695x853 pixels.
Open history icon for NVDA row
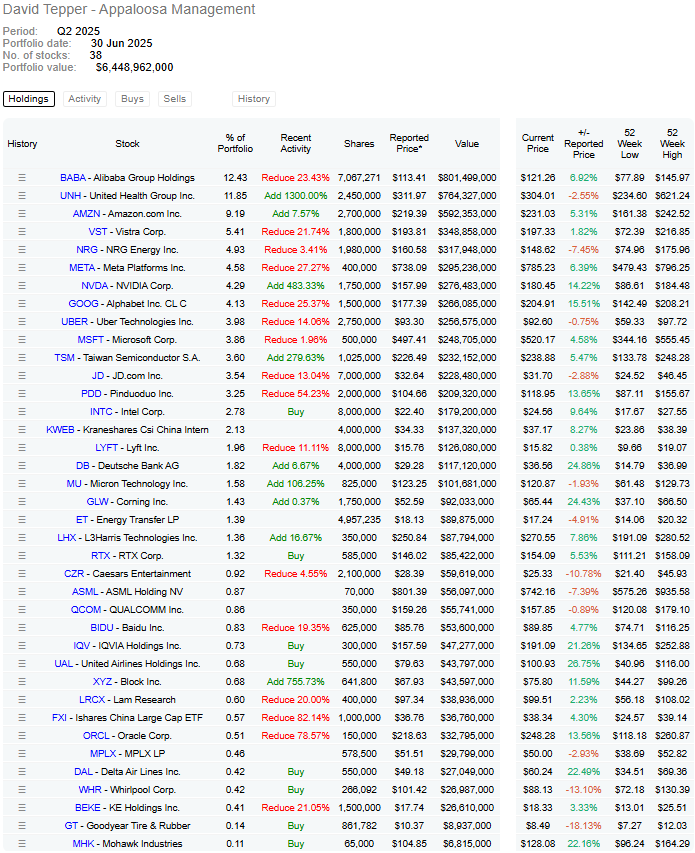click(22, 286)
